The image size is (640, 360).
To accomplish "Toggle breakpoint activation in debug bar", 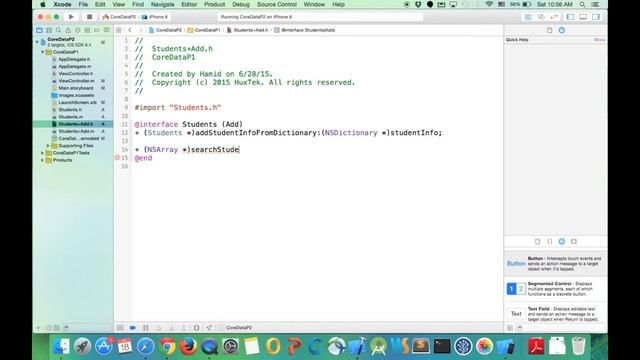I will coord(133,328).
